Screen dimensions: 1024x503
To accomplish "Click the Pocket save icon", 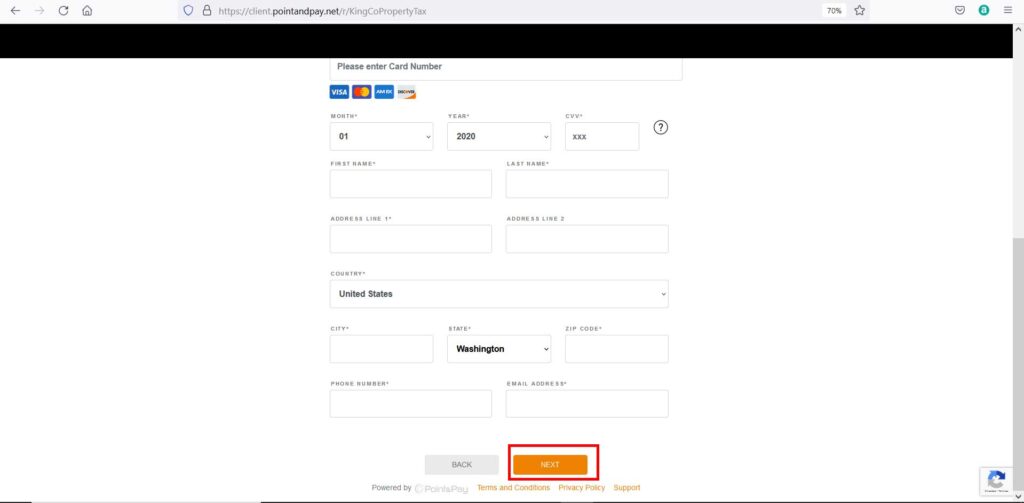I will (959, 10).
